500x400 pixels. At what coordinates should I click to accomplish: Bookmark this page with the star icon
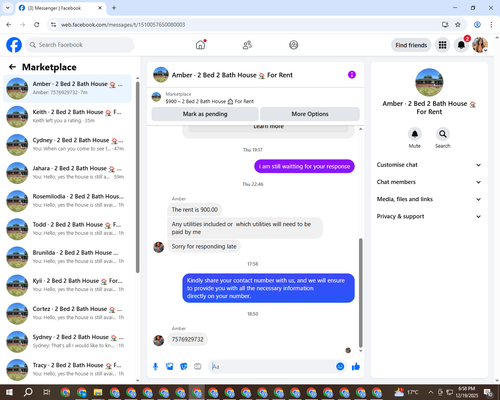(458, 24)
